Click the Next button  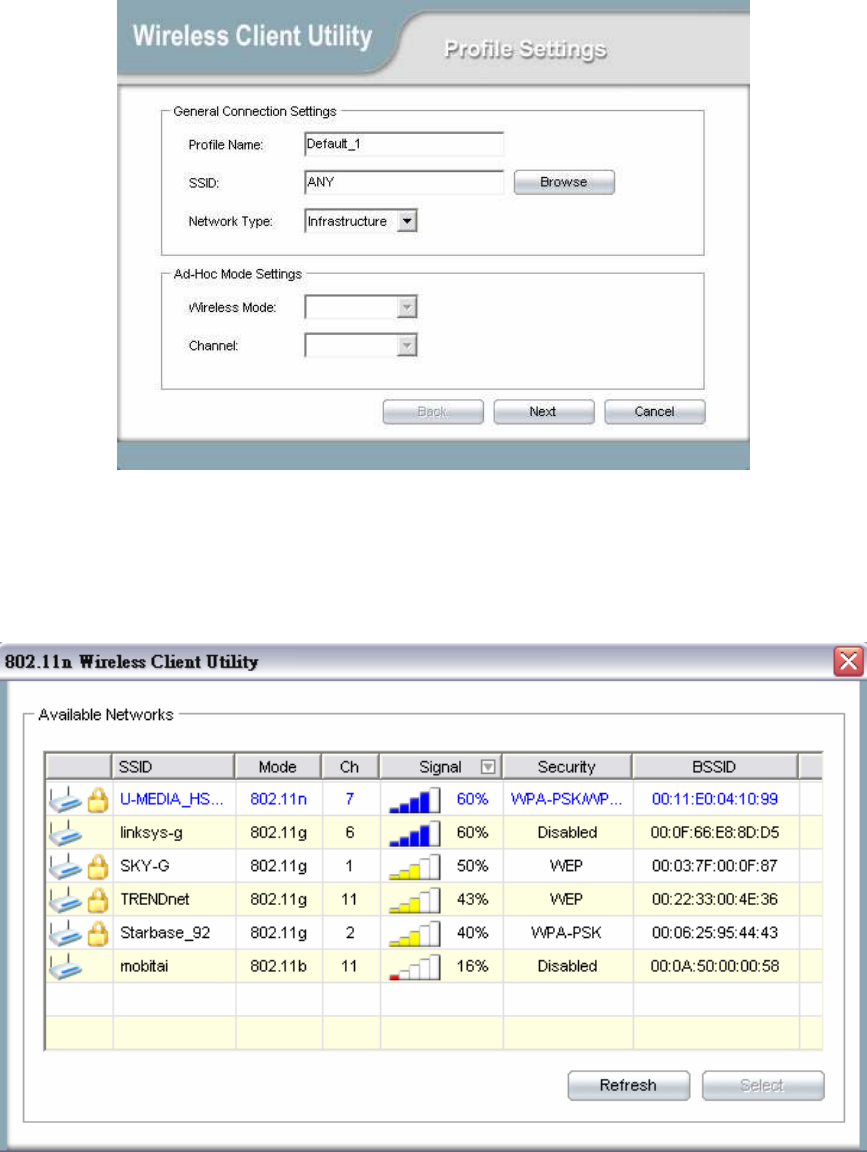tap(543, 412)
